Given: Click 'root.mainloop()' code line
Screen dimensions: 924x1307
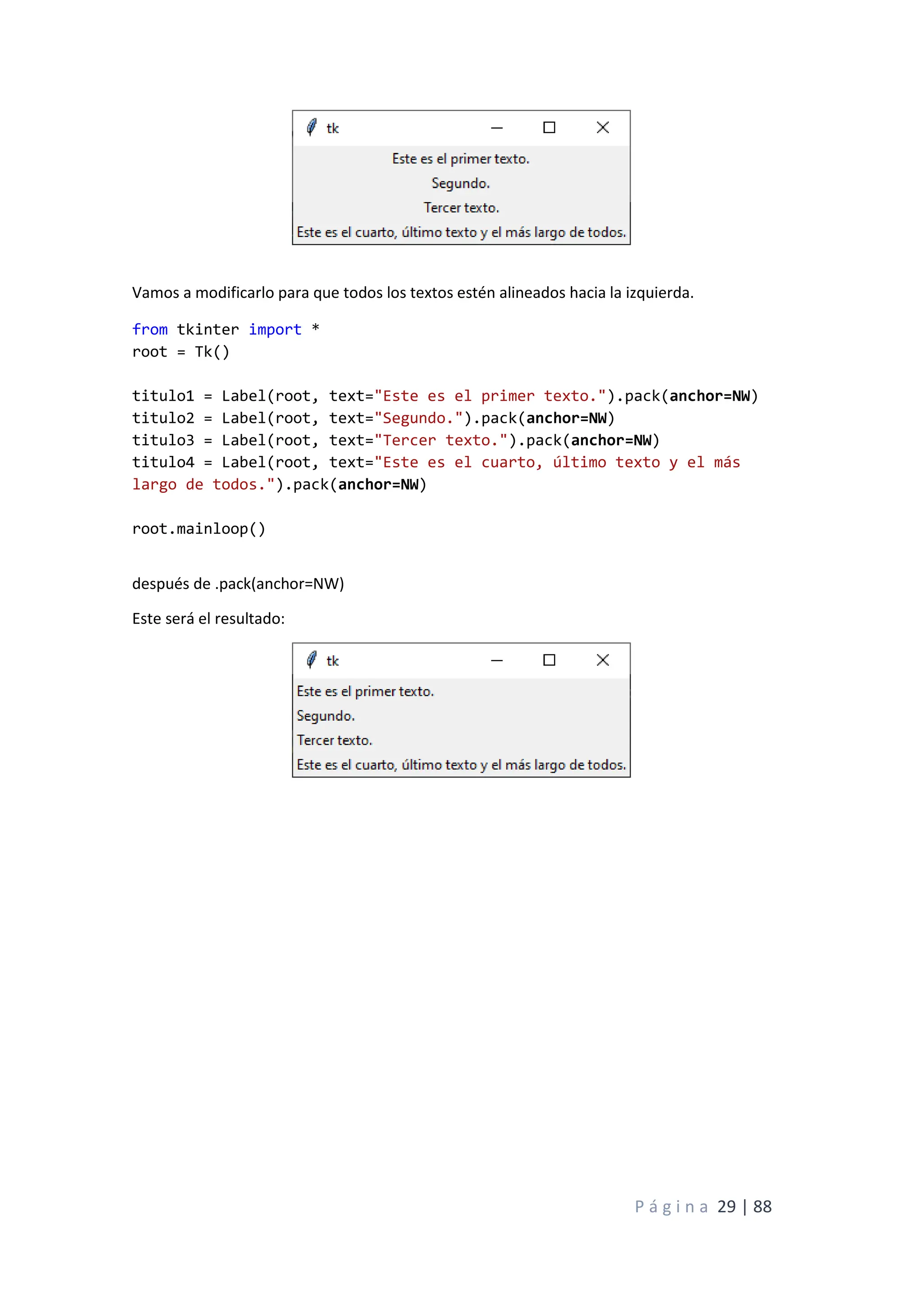Looking at the screenshot, I should (x=199, y=529).
